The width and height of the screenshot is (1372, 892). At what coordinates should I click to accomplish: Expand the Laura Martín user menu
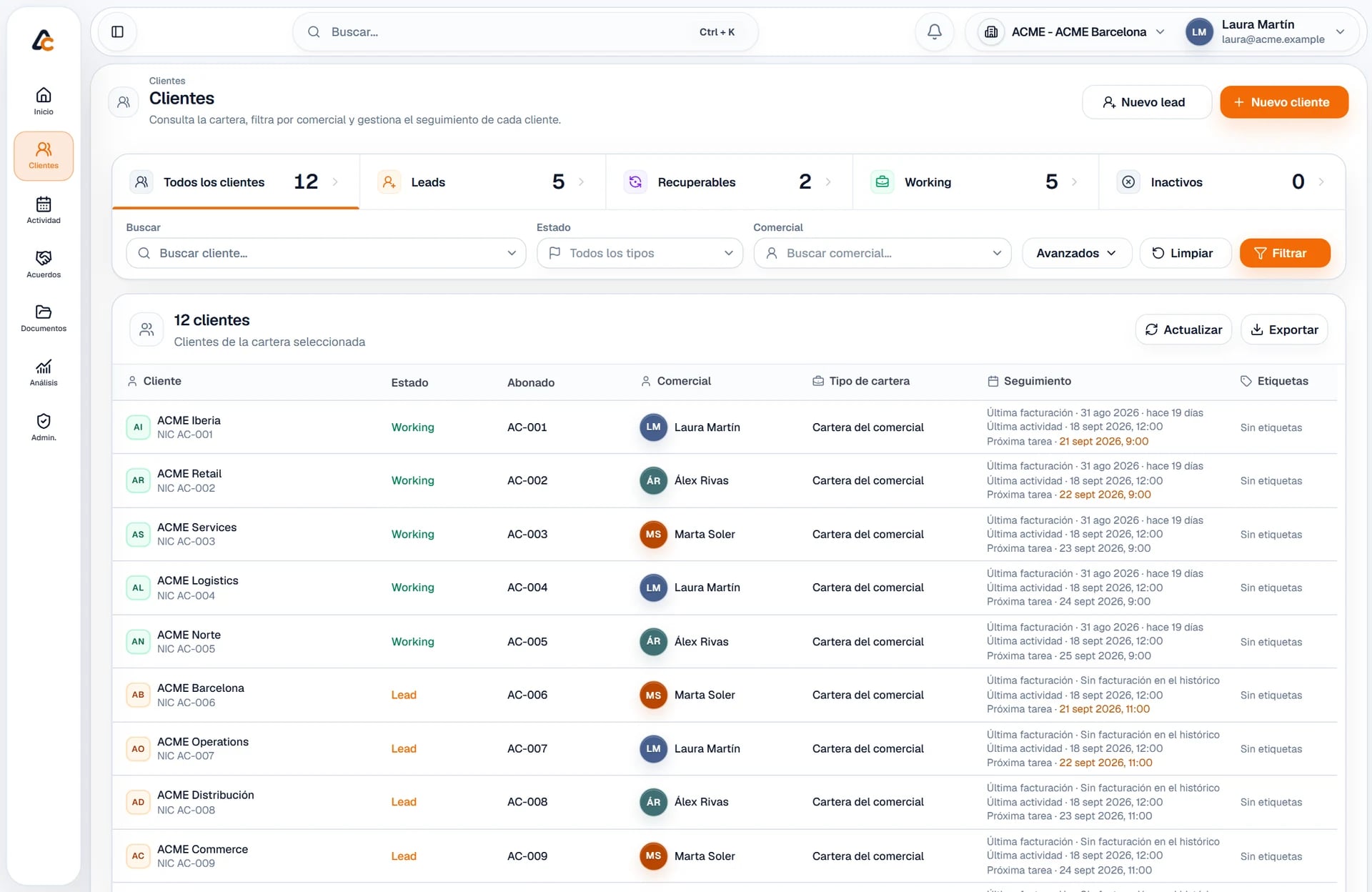(1266, 32)
